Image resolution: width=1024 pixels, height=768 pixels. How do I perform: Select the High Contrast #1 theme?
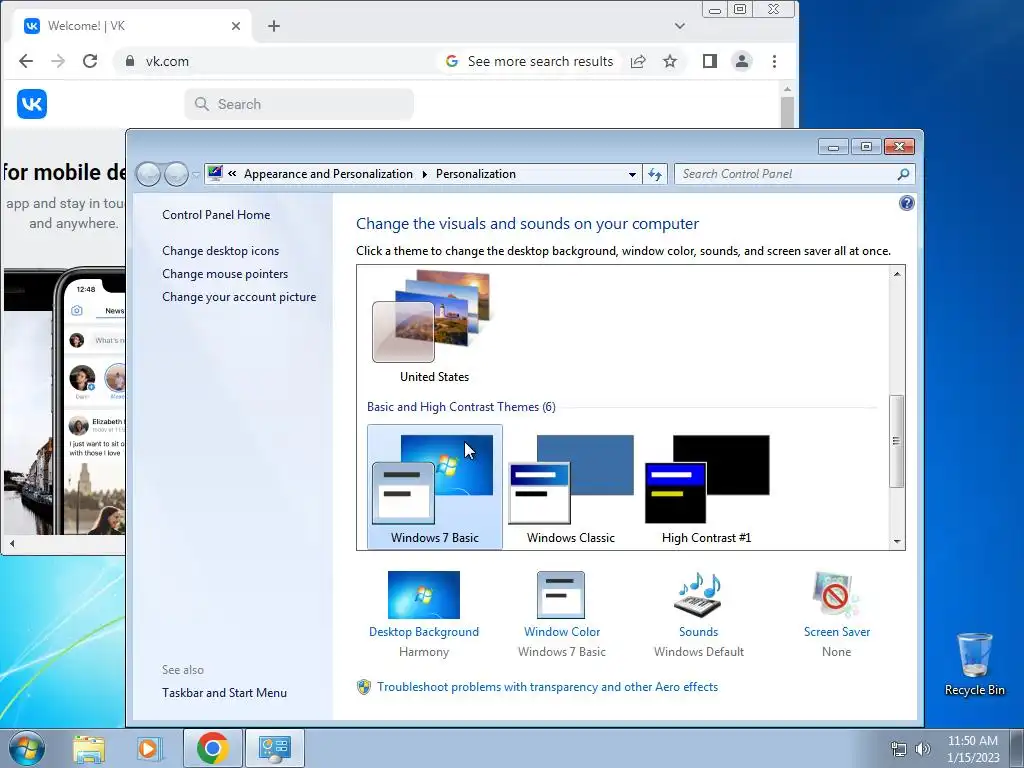(x=707, y=487)
